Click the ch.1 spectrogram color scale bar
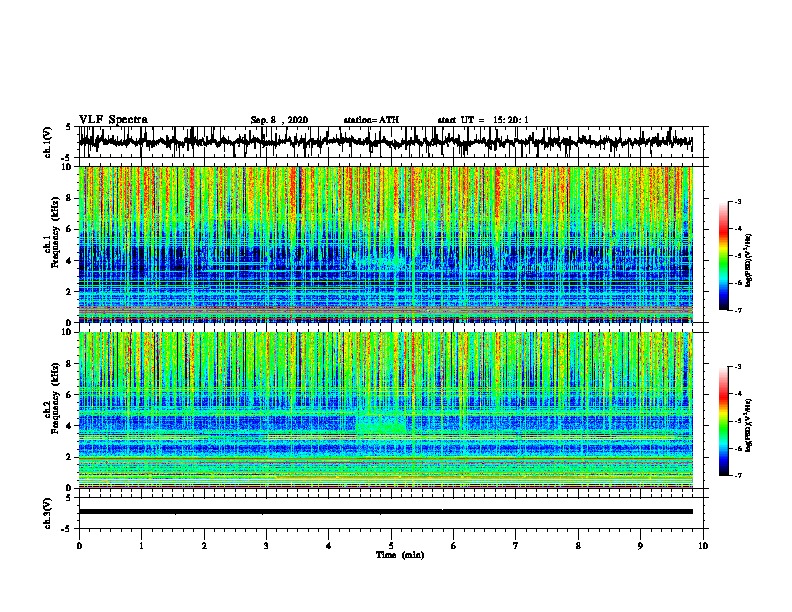The image size is (792, 612). [x=723, y=256]
